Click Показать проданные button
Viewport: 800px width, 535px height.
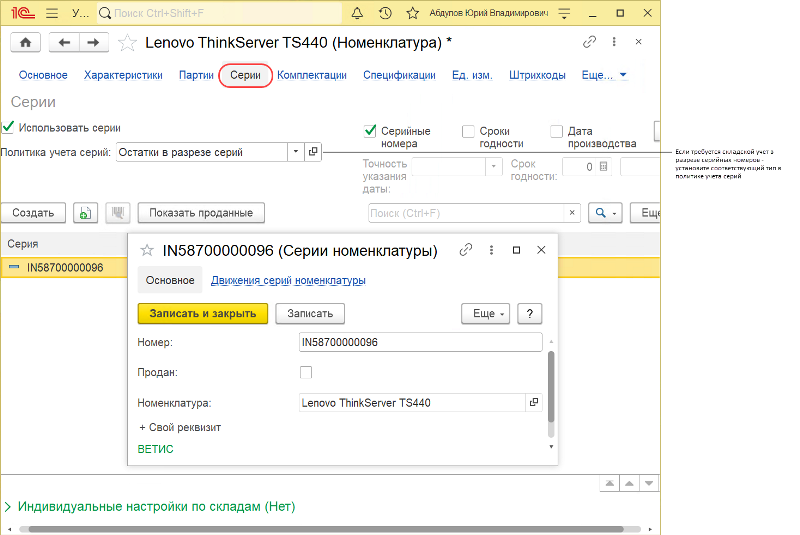201,213
